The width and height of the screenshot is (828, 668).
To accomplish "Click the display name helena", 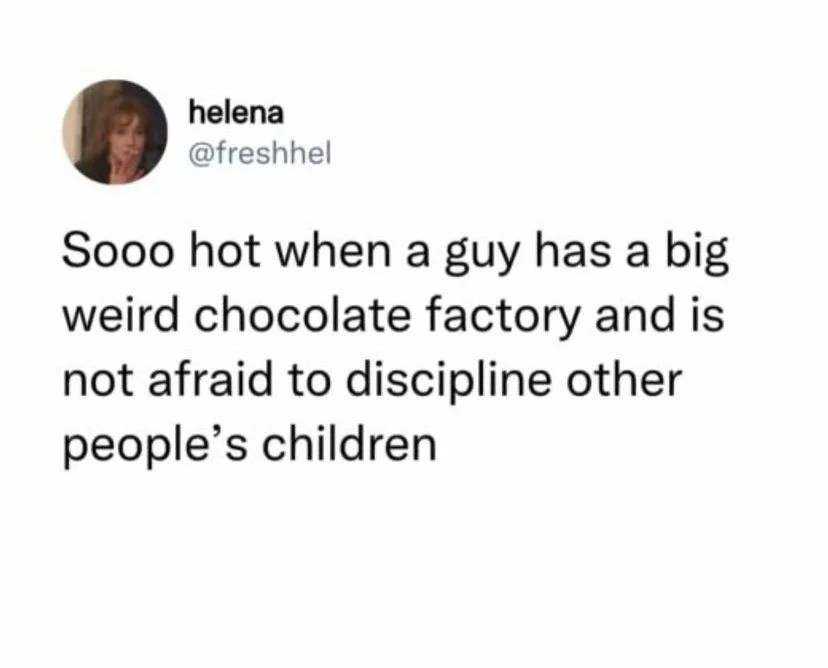I will pyautogui.click(x=236, y=112).
